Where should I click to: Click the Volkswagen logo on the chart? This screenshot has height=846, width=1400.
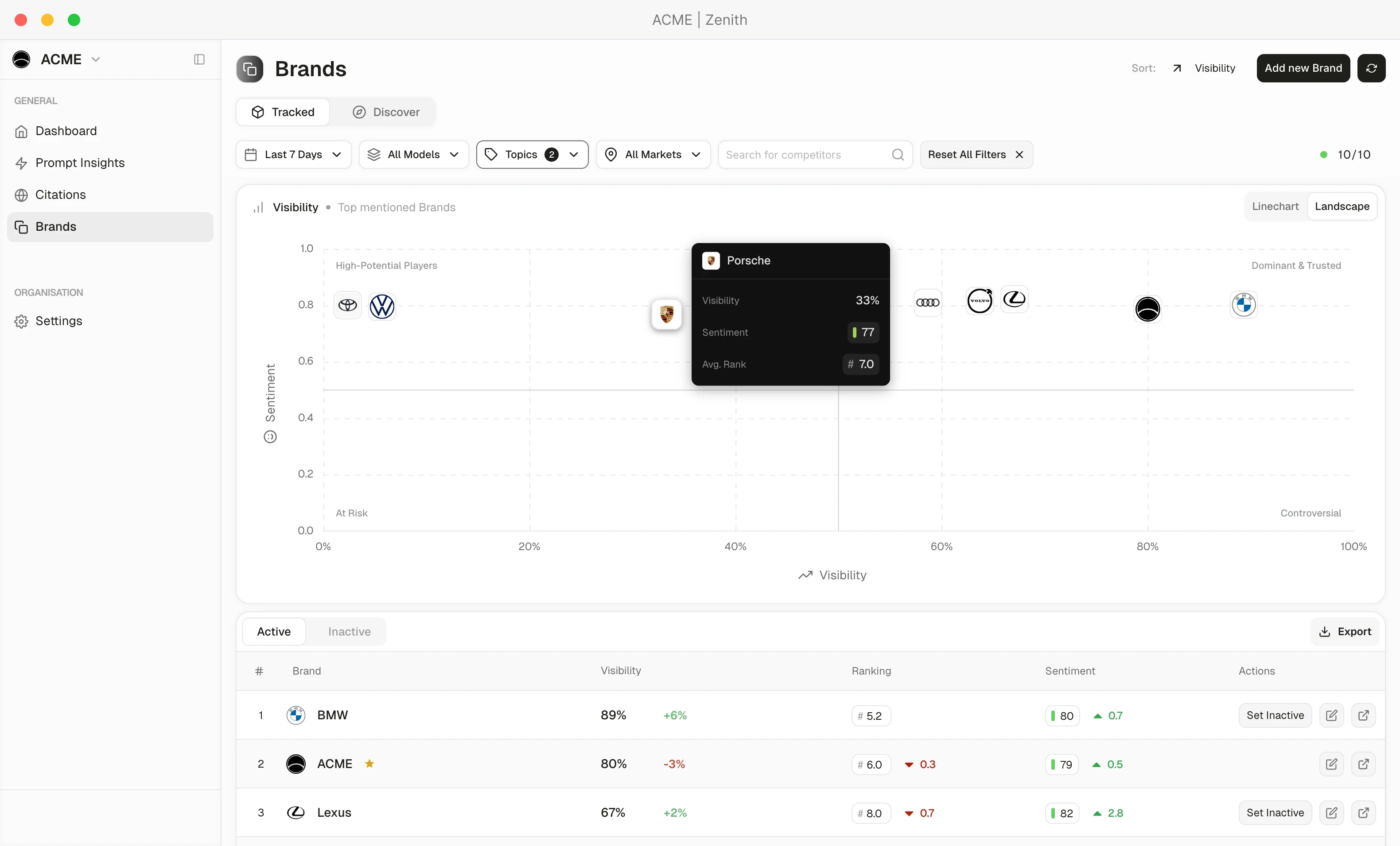382,306
